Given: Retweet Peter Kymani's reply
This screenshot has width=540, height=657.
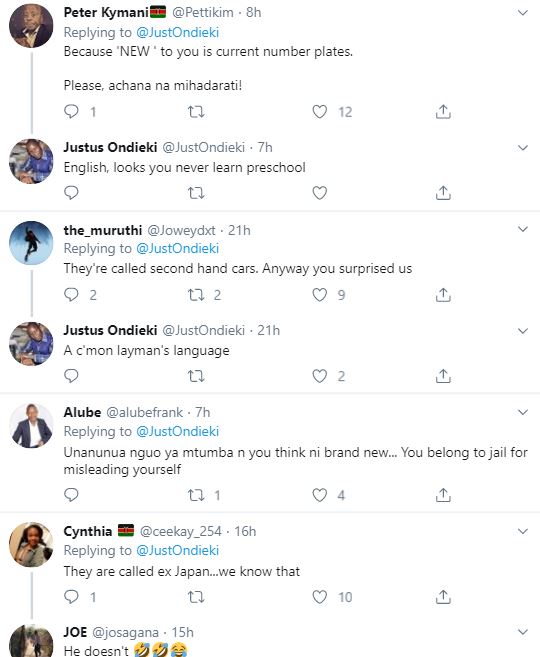Looking at the screenshot, I should [x=196, y=111].
